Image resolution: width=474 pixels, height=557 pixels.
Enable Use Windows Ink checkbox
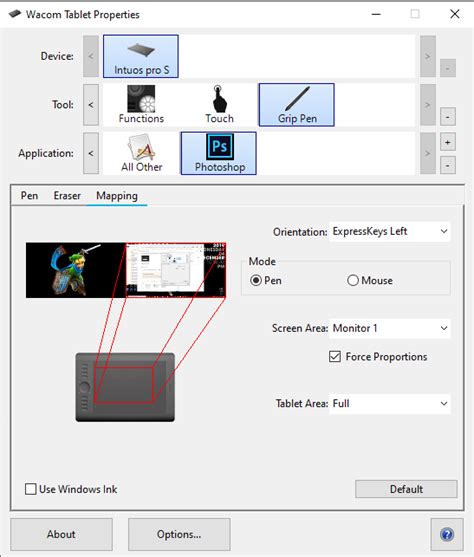pos(31,489)
